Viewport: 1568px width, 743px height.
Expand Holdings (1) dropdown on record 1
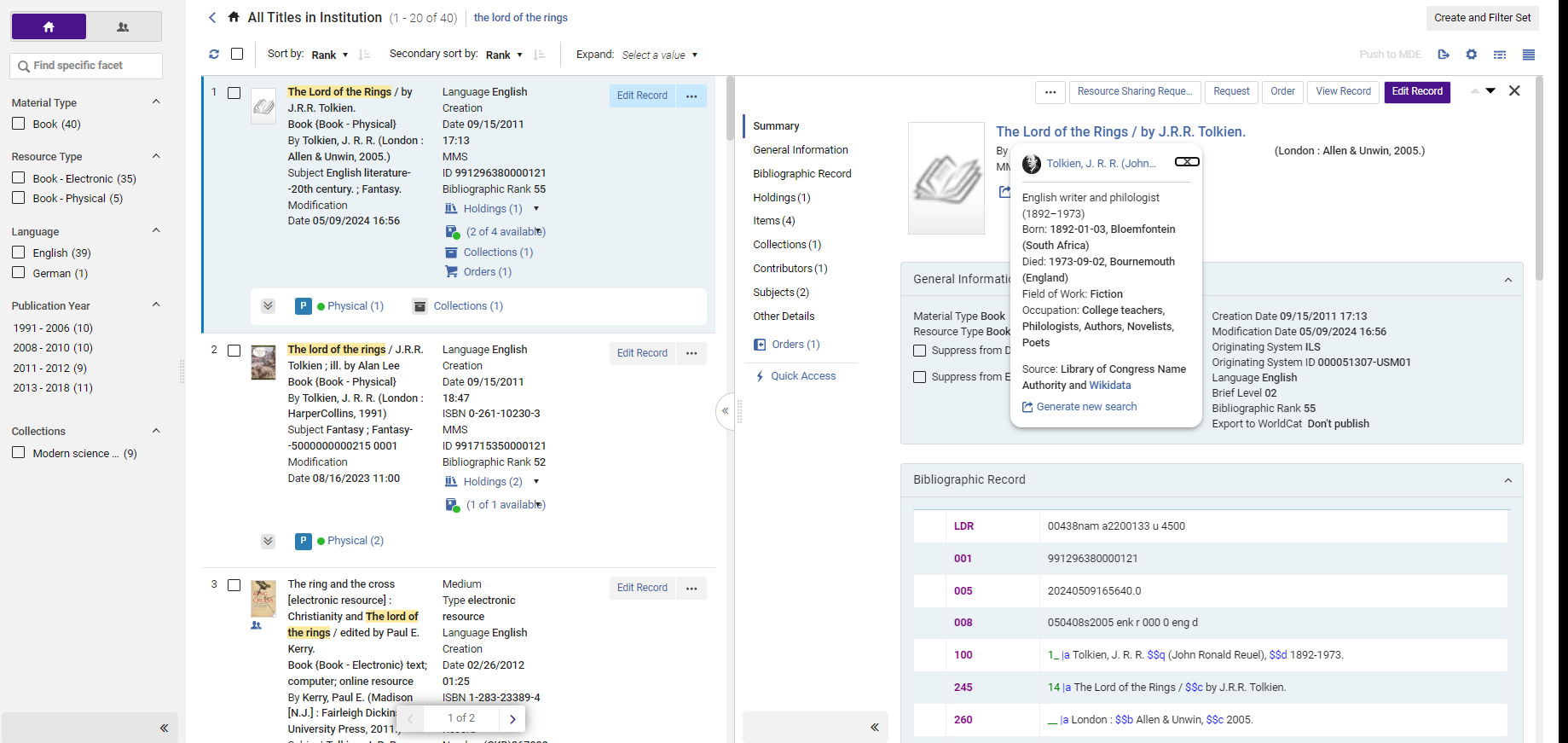point(536,209)
